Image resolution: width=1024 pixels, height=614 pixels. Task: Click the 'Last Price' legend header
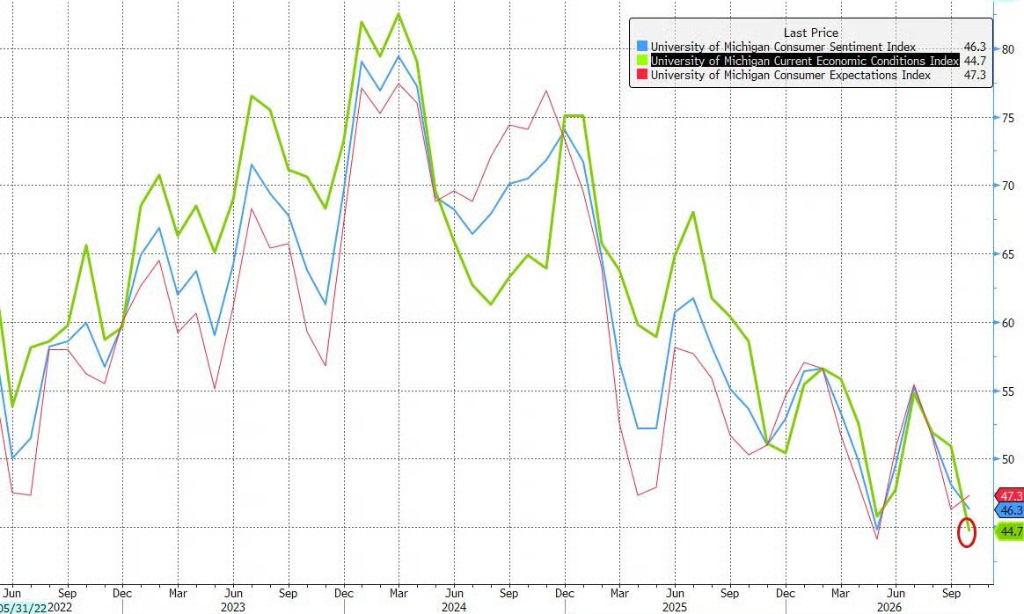pos(811,33)
